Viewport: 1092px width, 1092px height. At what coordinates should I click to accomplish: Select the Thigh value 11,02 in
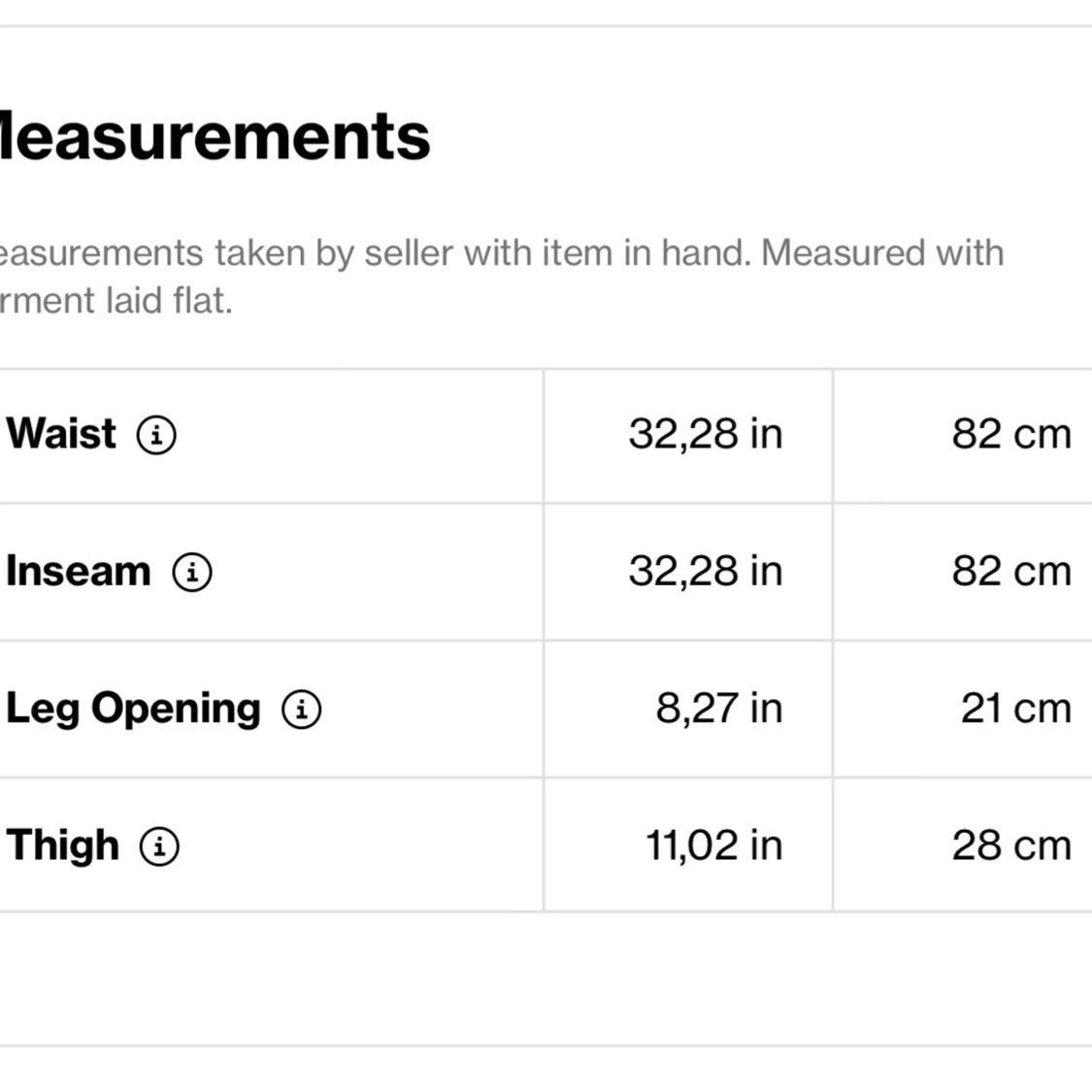coord(713,845)
